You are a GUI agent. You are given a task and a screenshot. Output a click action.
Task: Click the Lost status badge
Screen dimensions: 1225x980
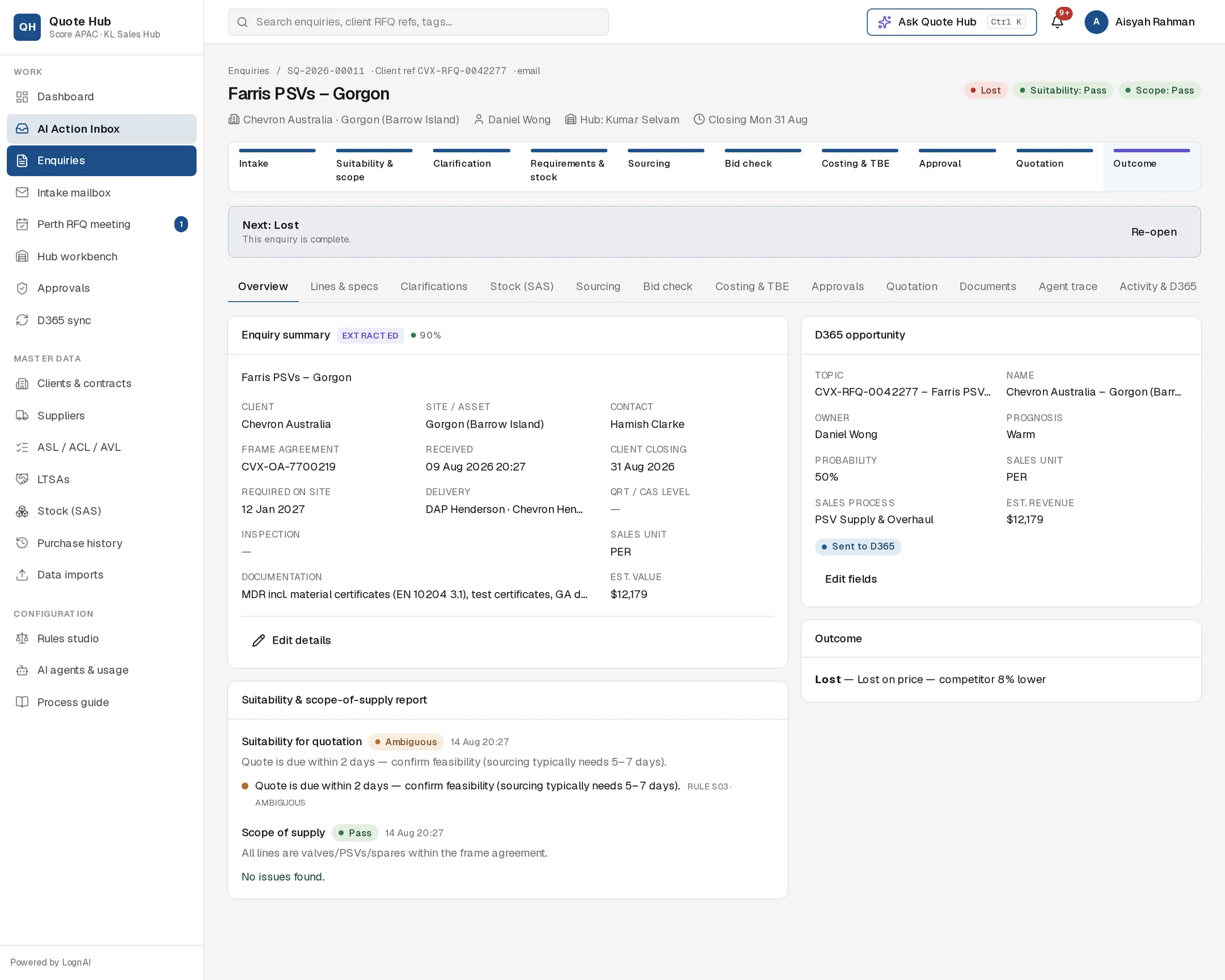click(985, 90)
